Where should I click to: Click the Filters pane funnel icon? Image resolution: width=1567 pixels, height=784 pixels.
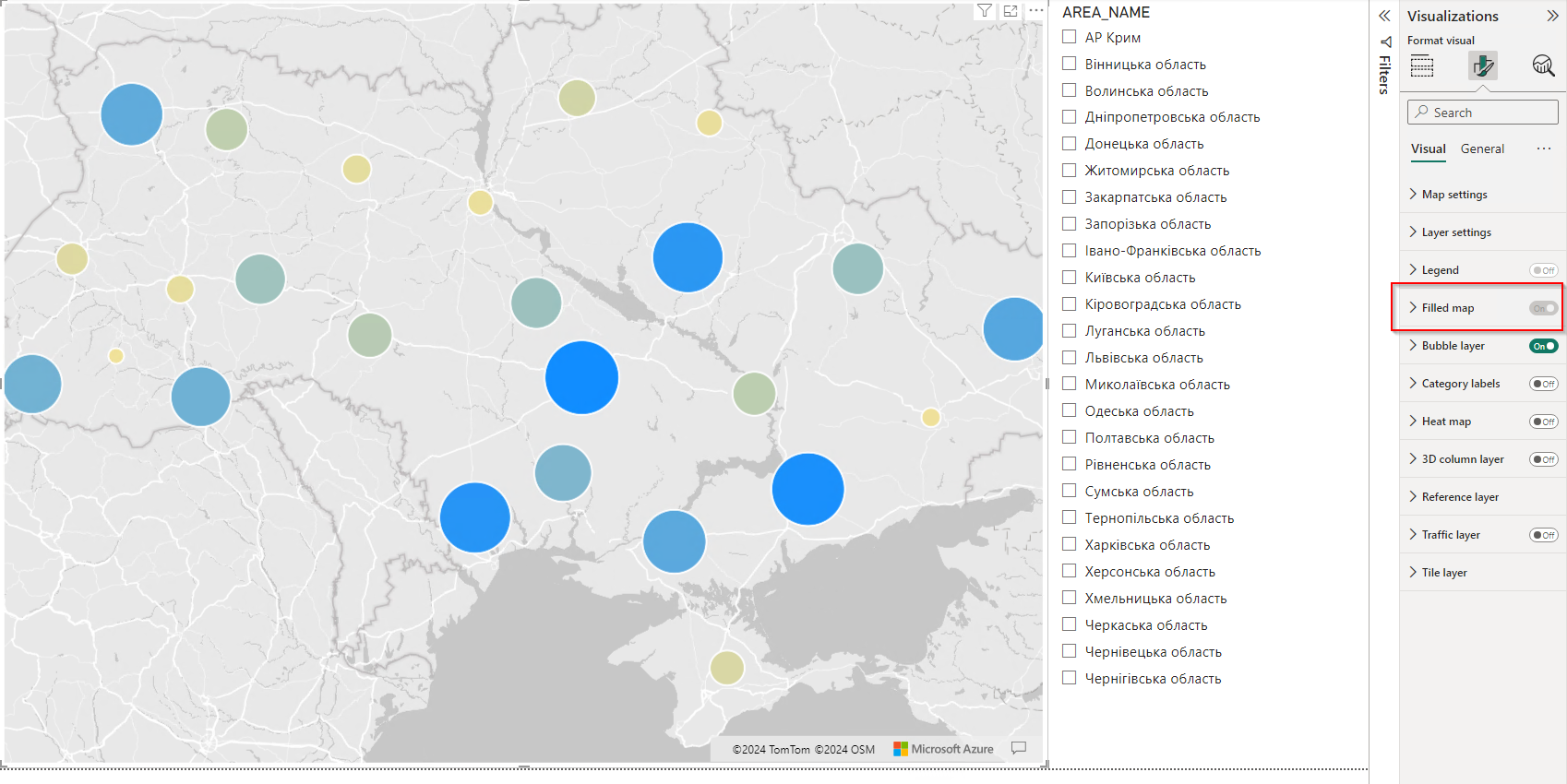pyautogui.click(x=1385, y=42)
